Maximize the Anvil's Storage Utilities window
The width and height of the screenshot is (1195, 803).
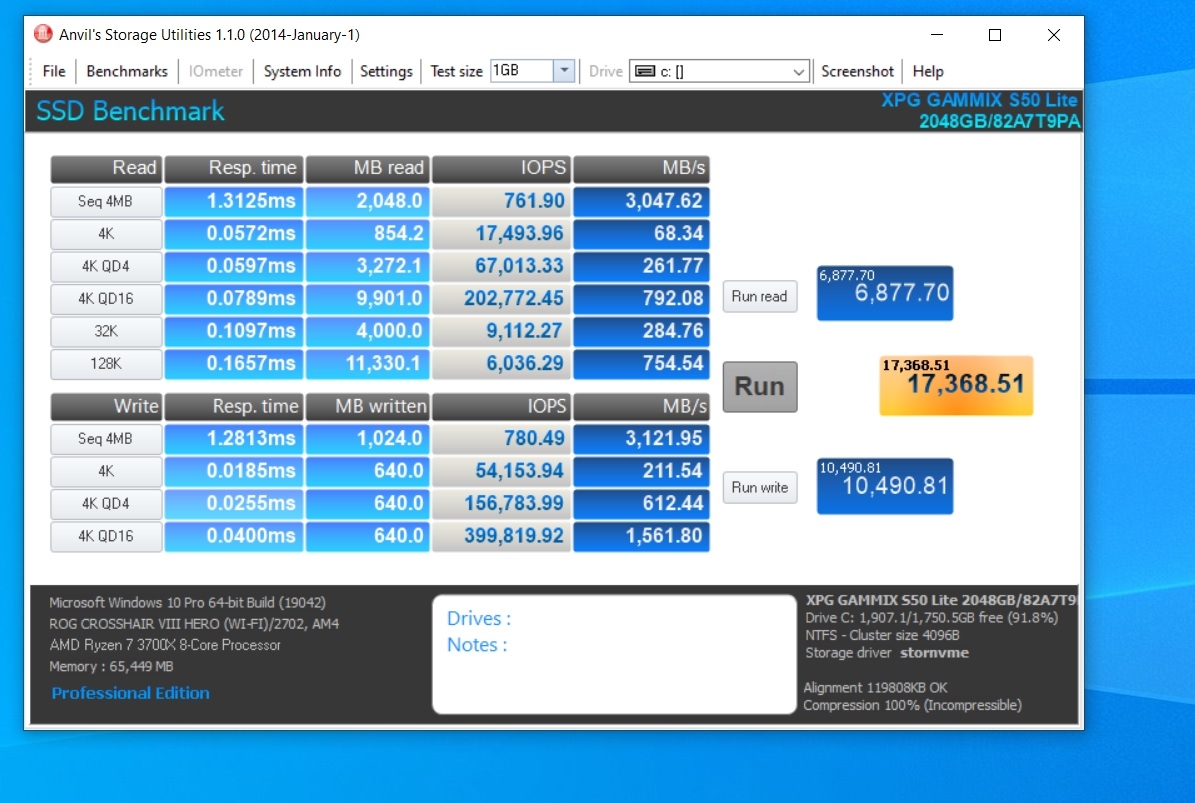(x=995, y=35)
